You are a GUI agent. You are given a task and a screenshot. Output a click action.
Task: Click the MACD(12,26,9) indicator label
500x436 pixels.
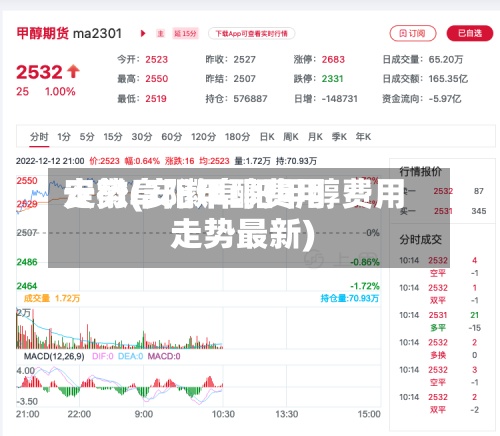54,356
